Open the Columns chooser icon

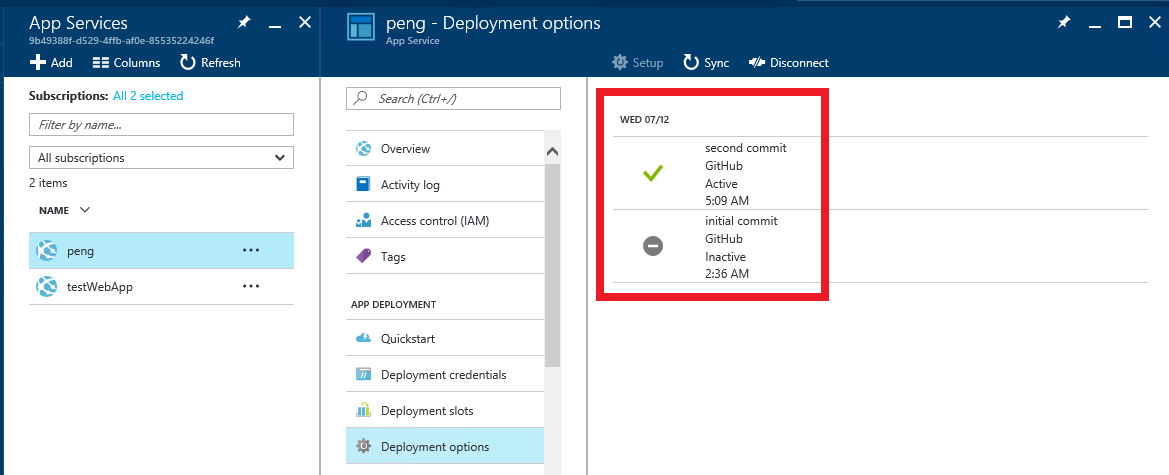pyautogui.click(x=101, y=63)
